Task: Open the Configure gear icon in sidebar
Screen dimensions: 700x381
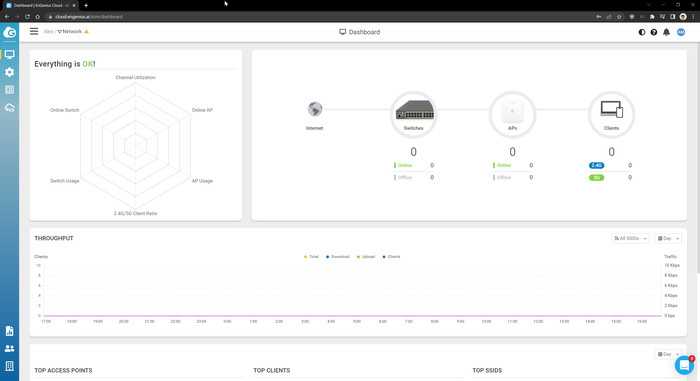Action: 9,72
